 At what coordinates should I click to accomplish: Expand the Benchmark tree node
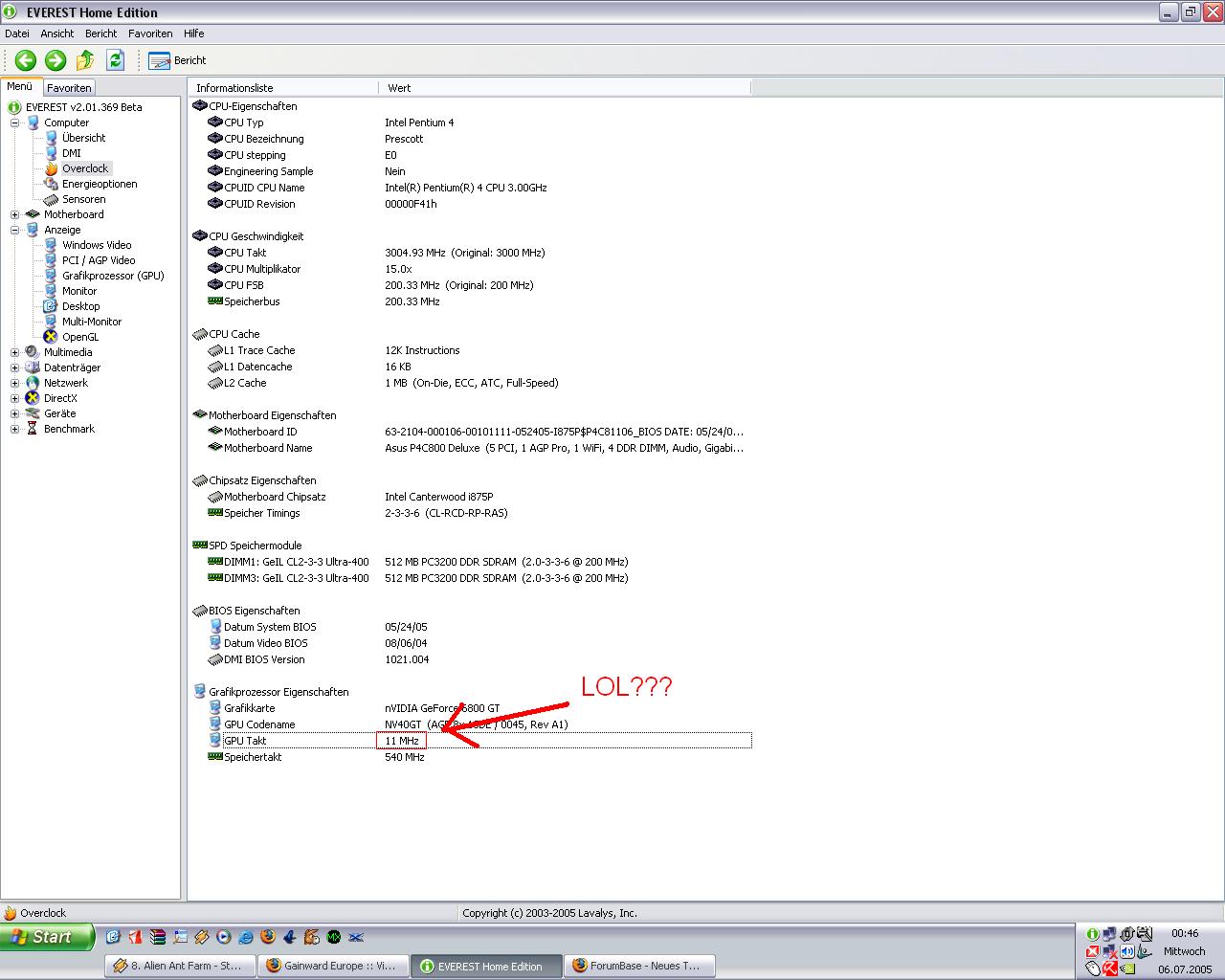(14, 429)
